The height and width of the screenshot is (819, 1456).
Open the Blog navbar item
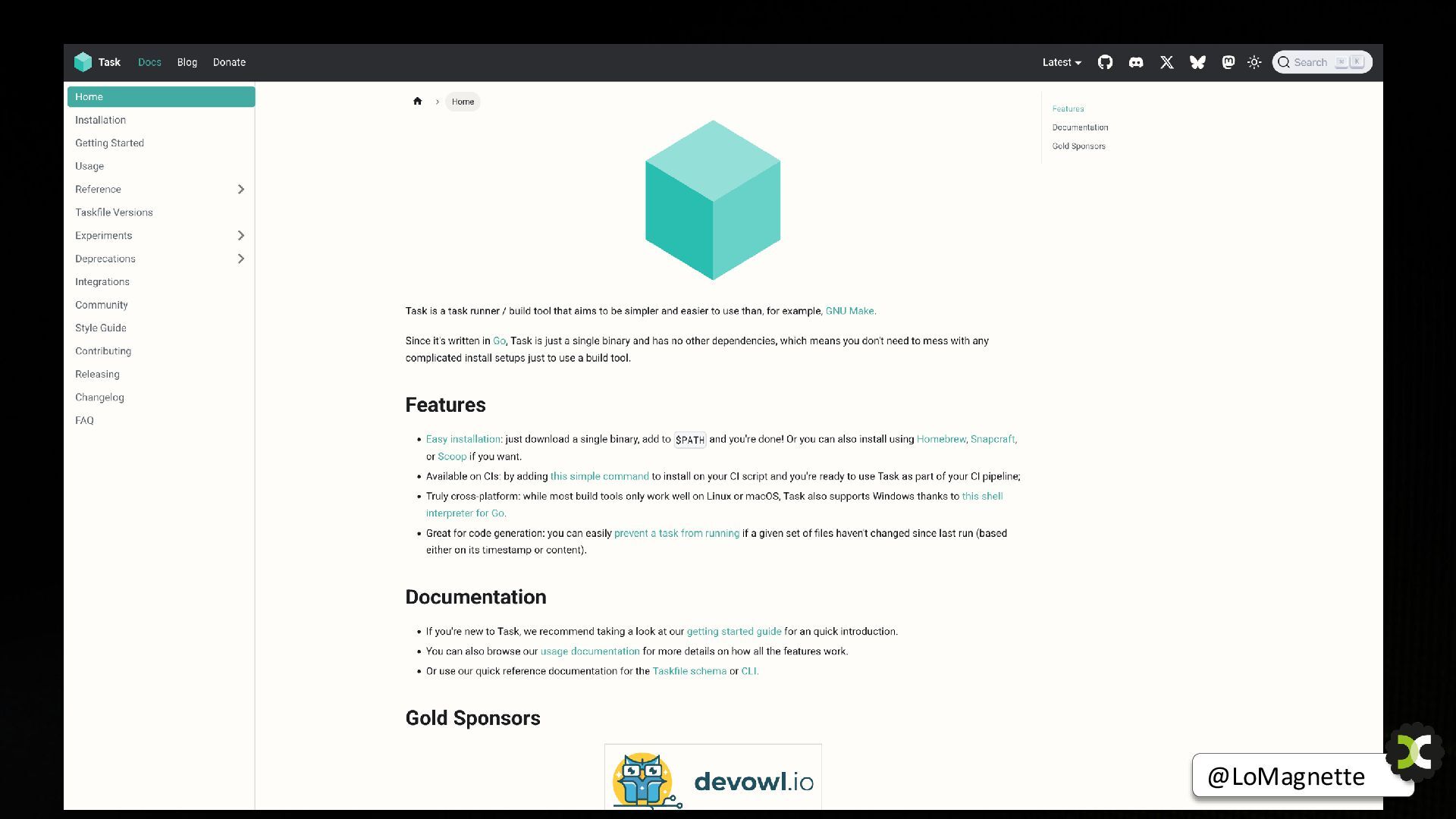(x=187, y=62)
